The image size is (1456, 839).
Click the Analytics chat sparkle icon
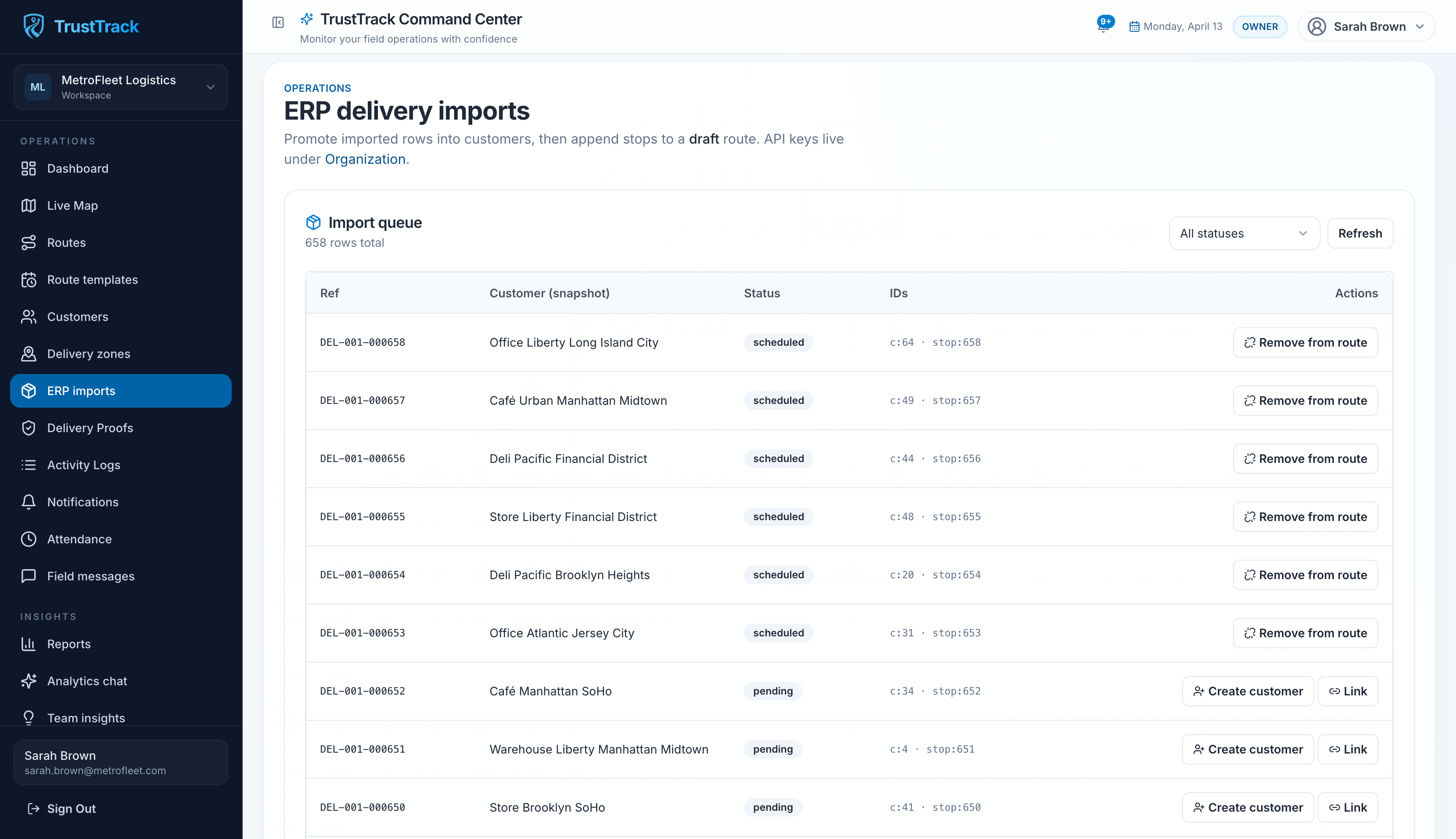[x=28, y=681]
